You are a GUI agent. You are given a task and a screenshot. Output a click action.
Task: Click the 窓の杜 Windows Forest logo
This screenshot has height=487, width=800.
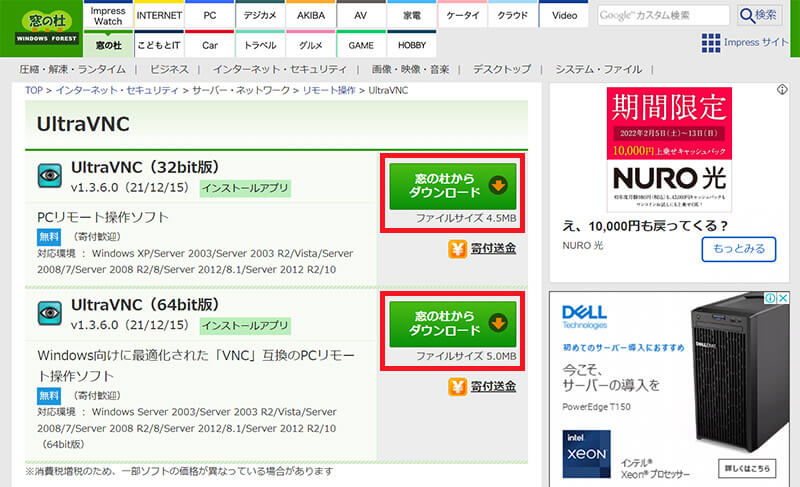(46, 28)
